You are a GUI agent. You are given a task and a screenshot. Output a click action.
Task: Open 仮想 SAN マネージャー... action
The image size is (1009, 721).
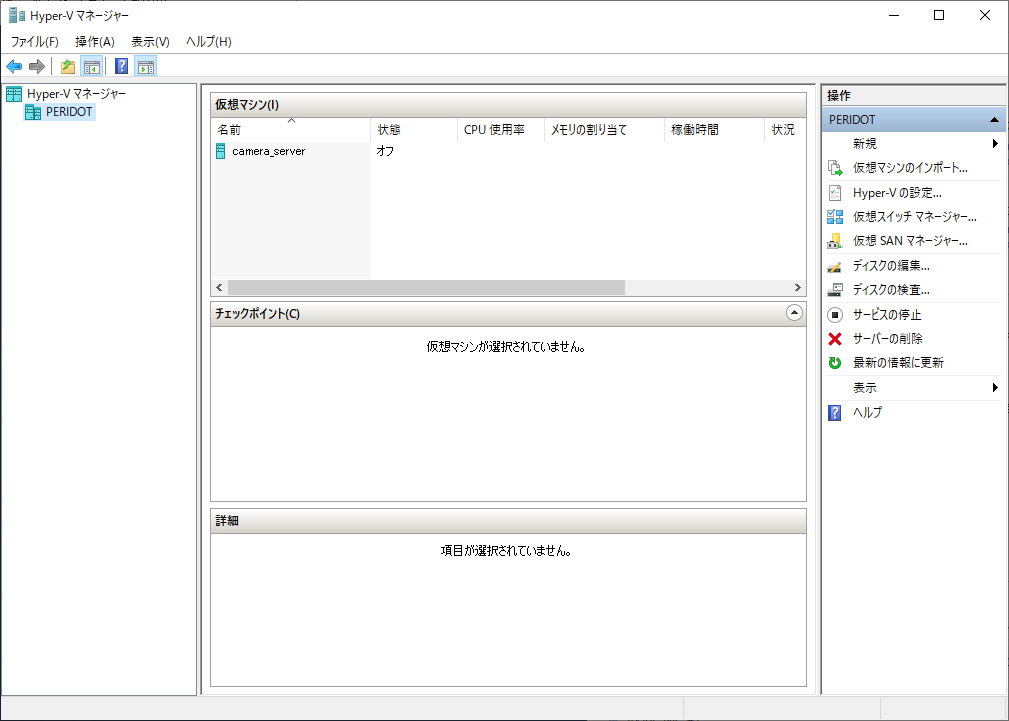coord(910,241)
